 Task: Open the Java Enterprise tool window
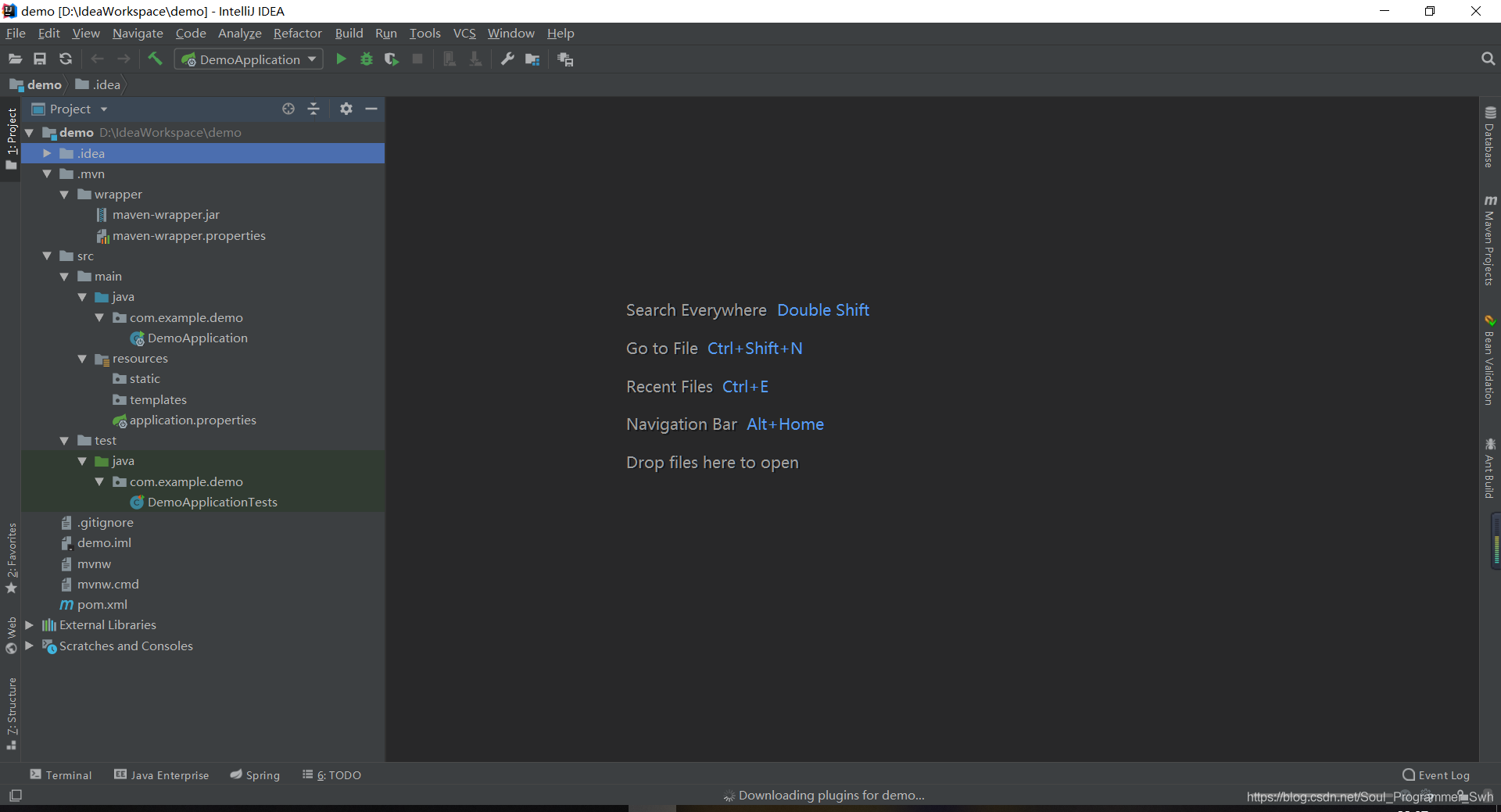(x=162, y=775)
